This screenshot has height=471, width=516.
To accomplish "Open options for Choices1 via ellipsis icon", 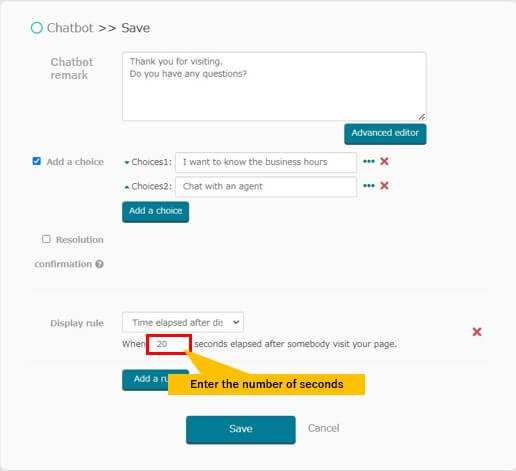I will (x=369, y=162).
